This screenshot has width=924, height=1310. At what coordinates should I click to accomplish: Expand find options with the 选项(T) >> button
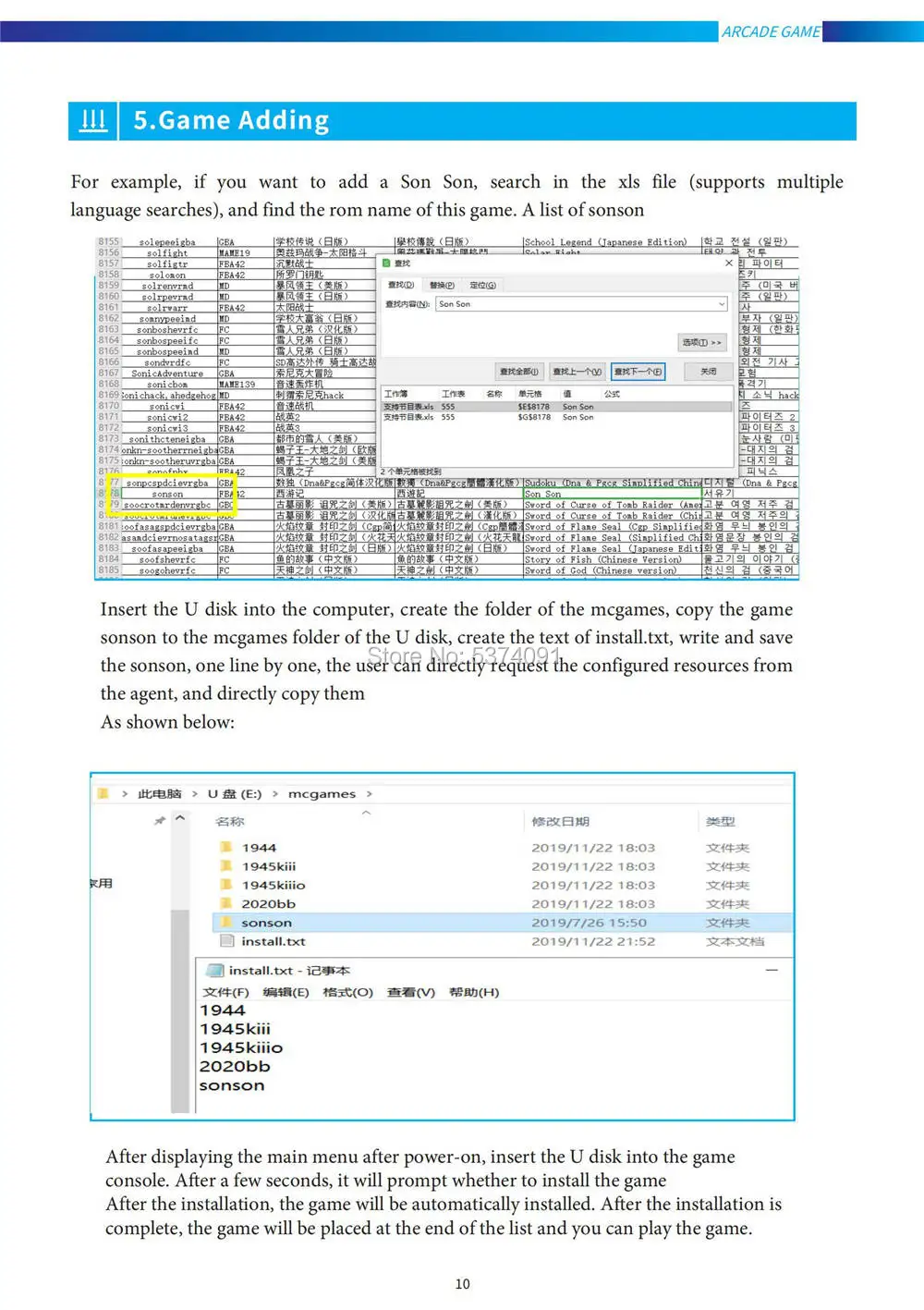point(702,342)
